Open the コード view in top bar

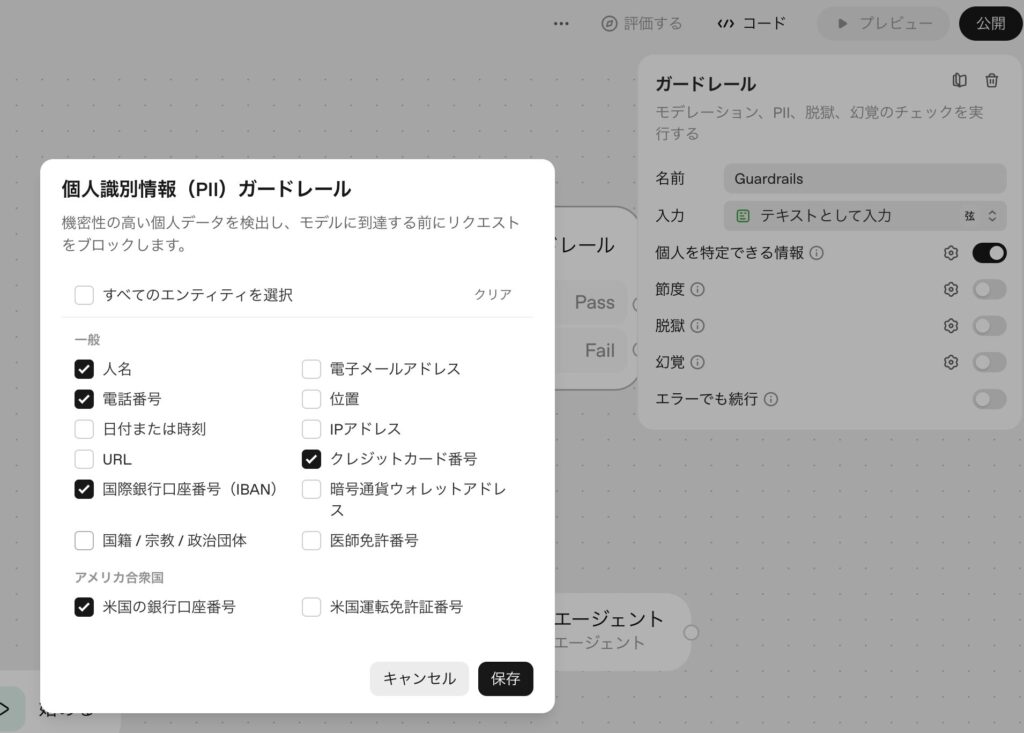[752, 23]
